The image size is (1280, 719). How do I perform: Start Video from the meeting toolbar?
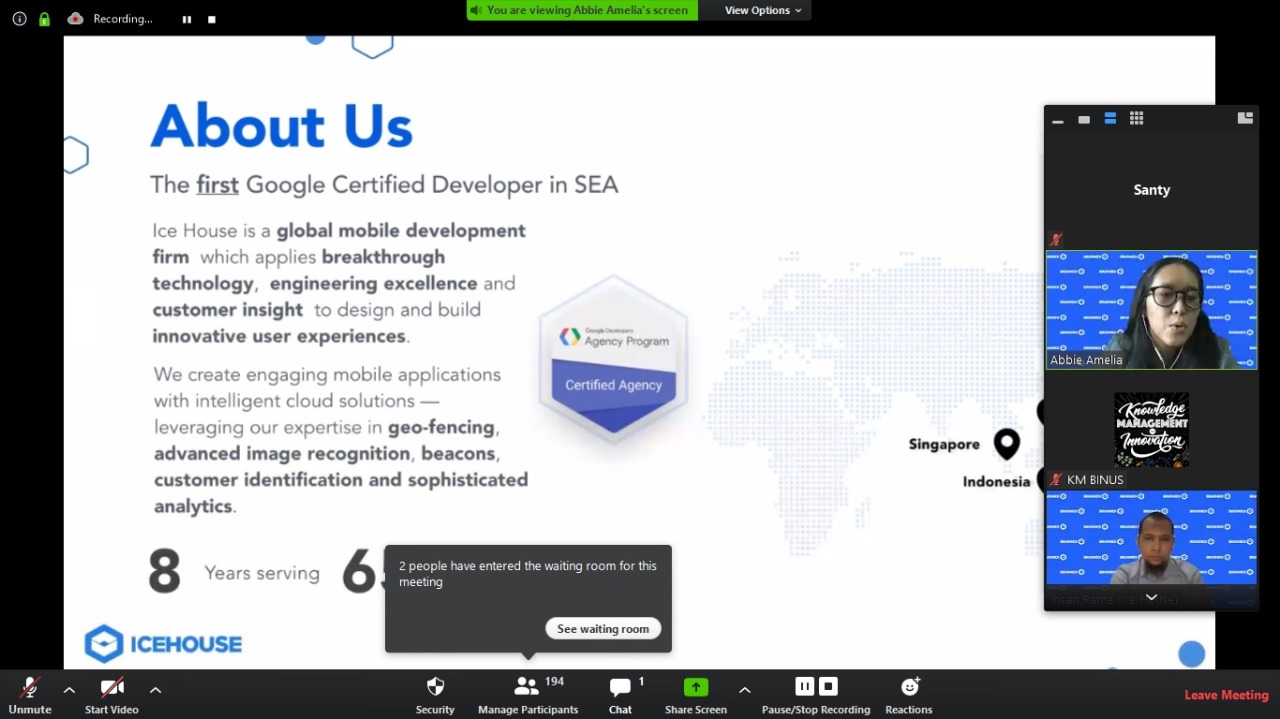point(112,695)
